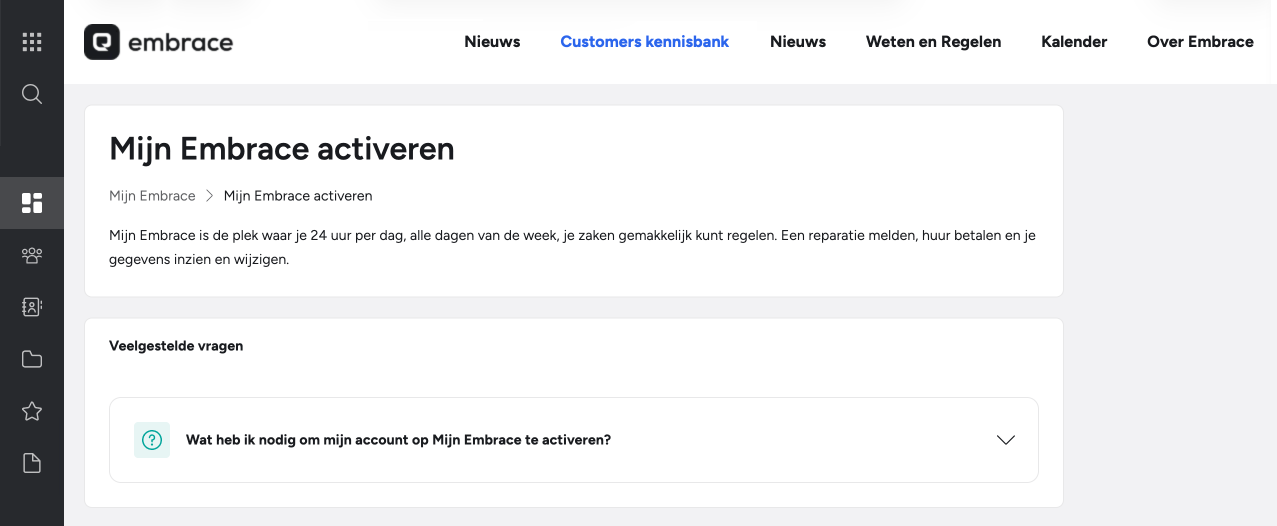Screen dimensions: 1277x526
Task: Go to Mijn Embrace breadcrumb link
Action: 152,196
